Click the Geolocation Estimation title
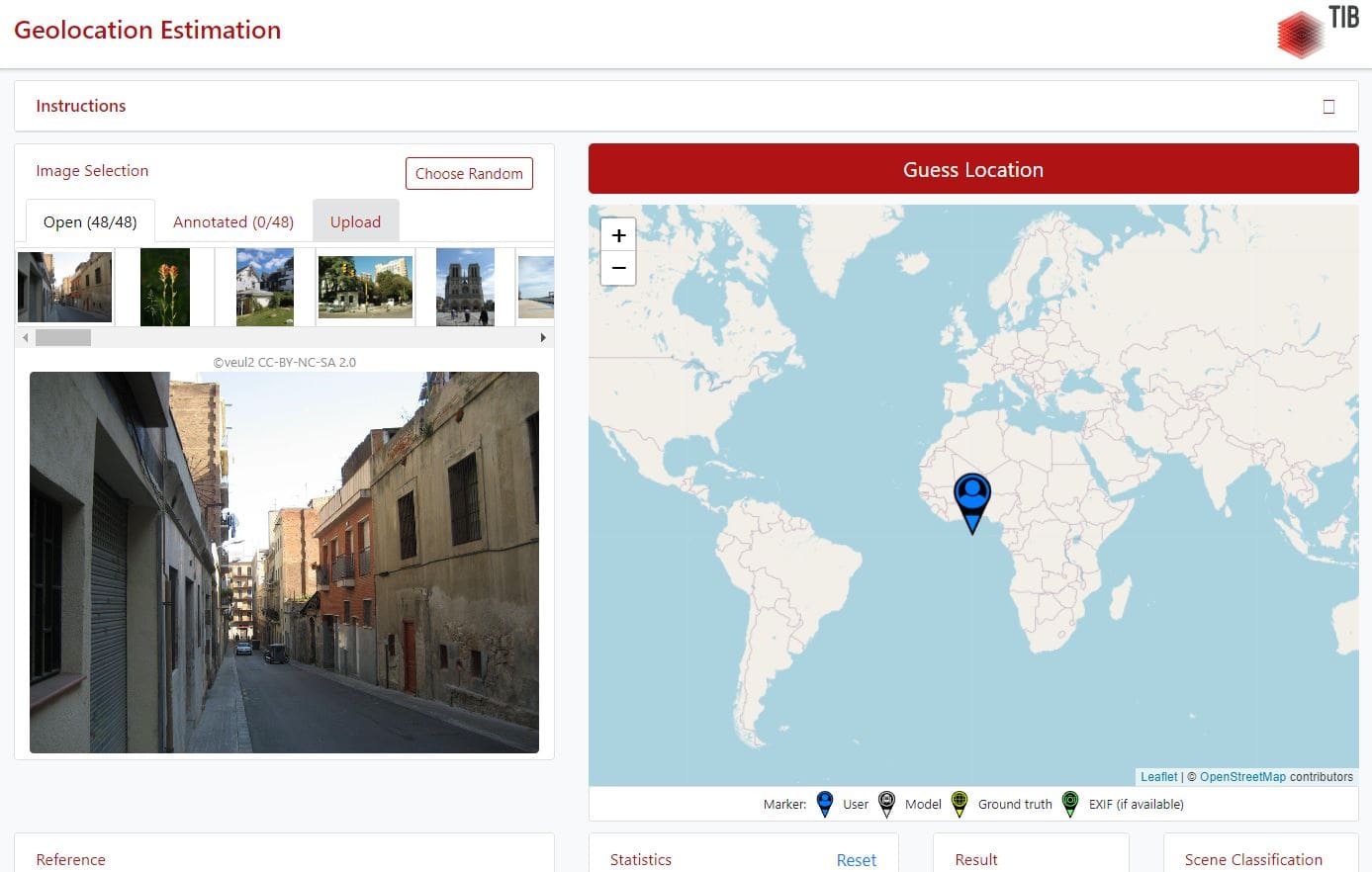Screen dimensions: 1372x872 [x=147, y=30]
